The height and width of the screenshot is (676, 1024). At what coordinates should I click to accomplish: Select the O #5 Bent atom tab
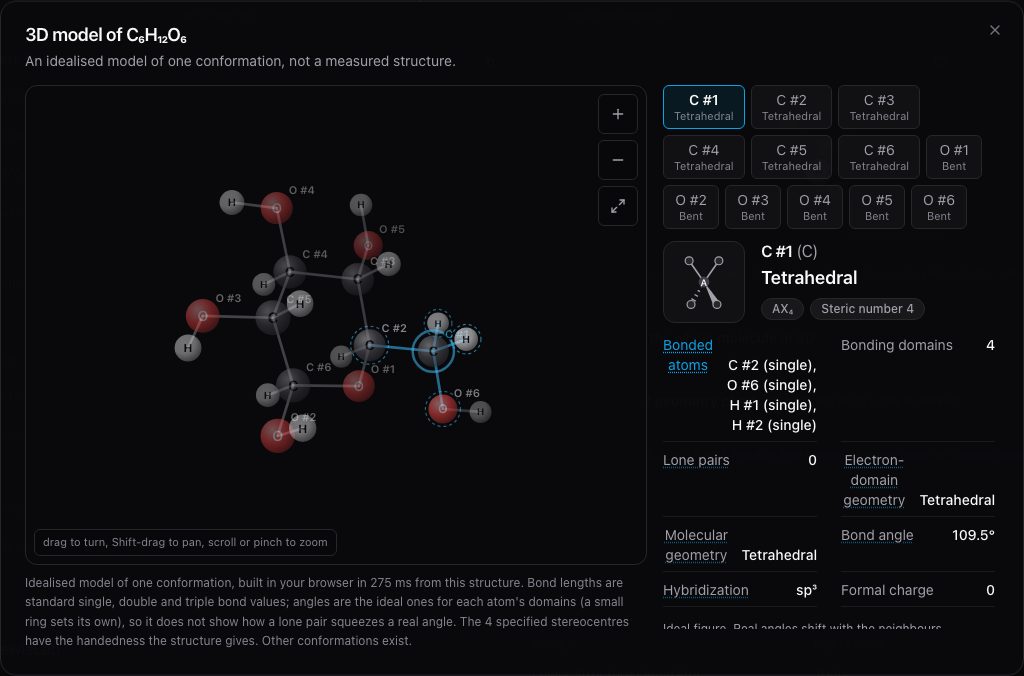[876, 208]
